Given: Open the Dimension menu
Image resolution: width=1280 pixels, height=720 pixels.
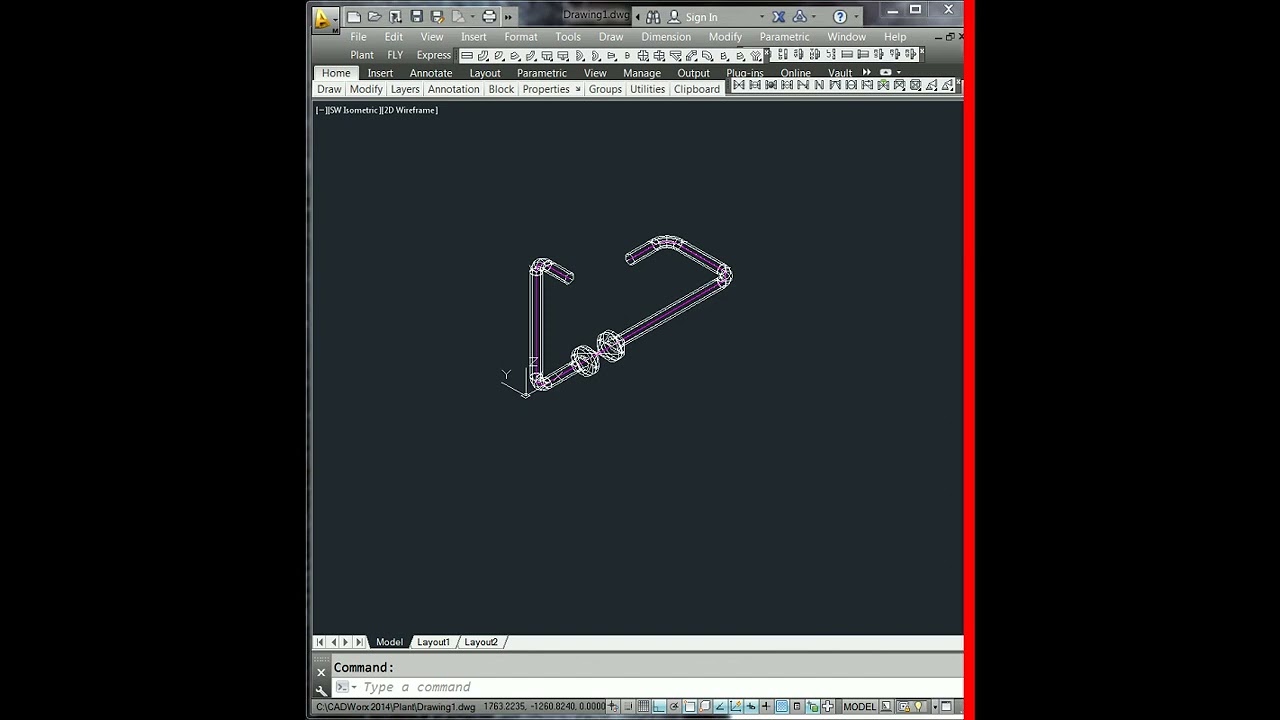Looking at the screenshot, I should click(x=666, y=37).
